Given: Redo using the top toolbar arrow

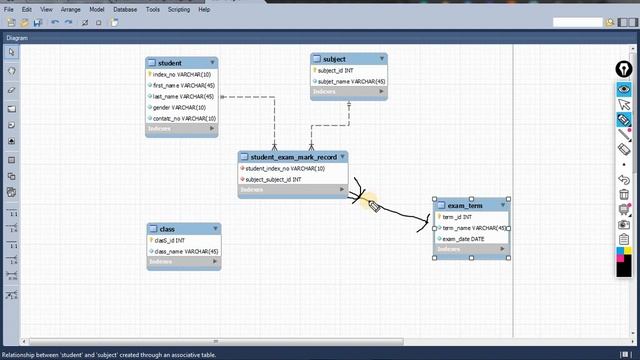Looking at the screenshot, I should point(68,22).
